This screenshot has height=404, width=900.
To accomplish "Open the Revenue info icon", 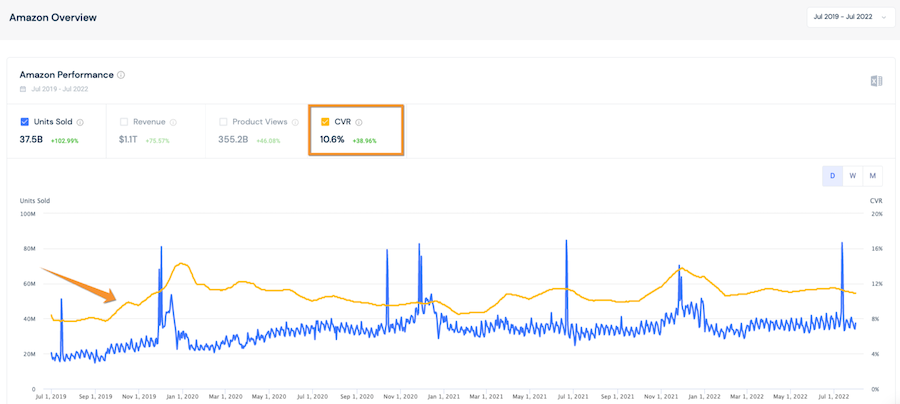I will click(x=173, y=122).
